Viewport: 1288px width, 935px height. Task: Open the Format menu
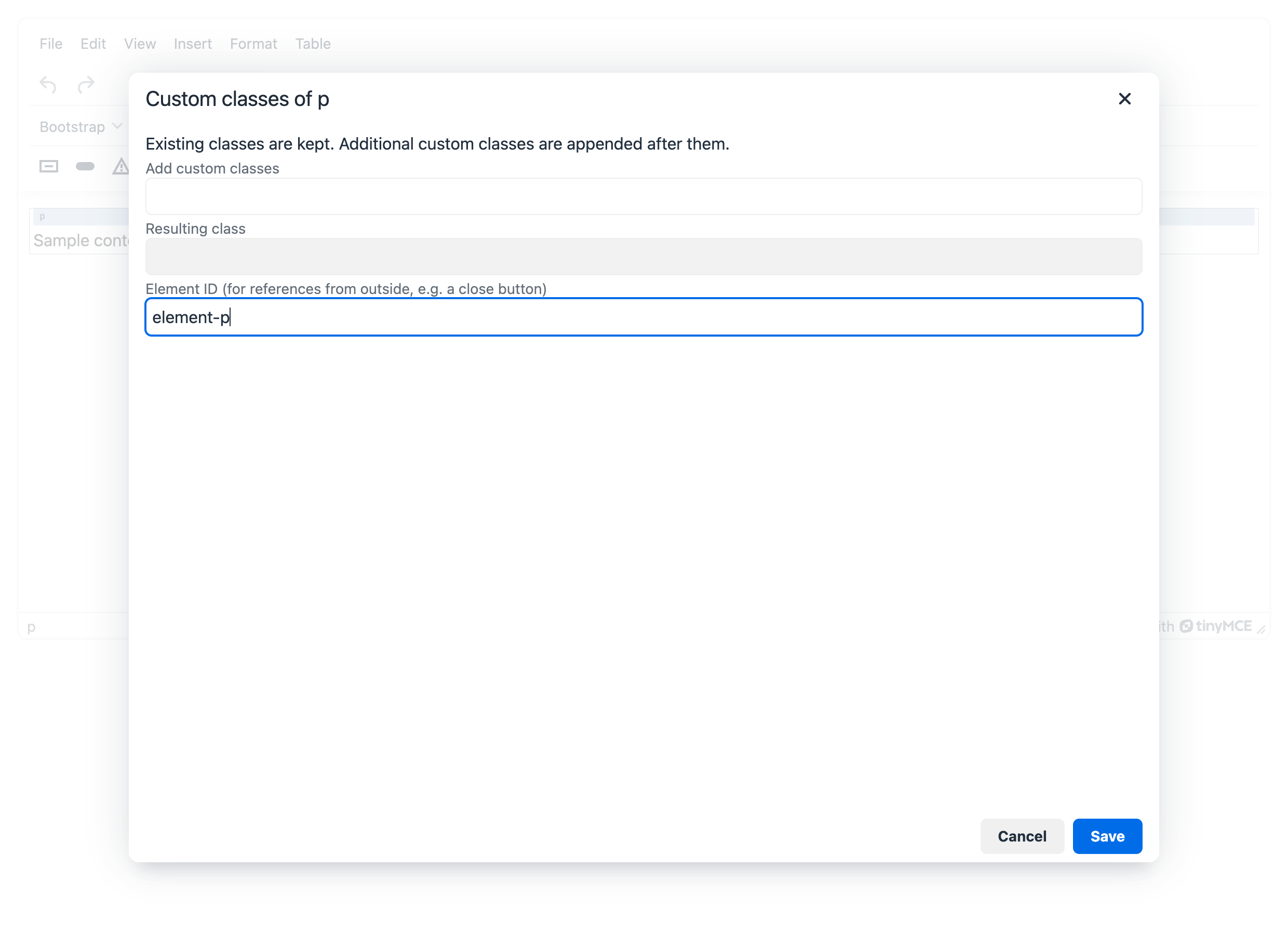(x=253, y=44)
